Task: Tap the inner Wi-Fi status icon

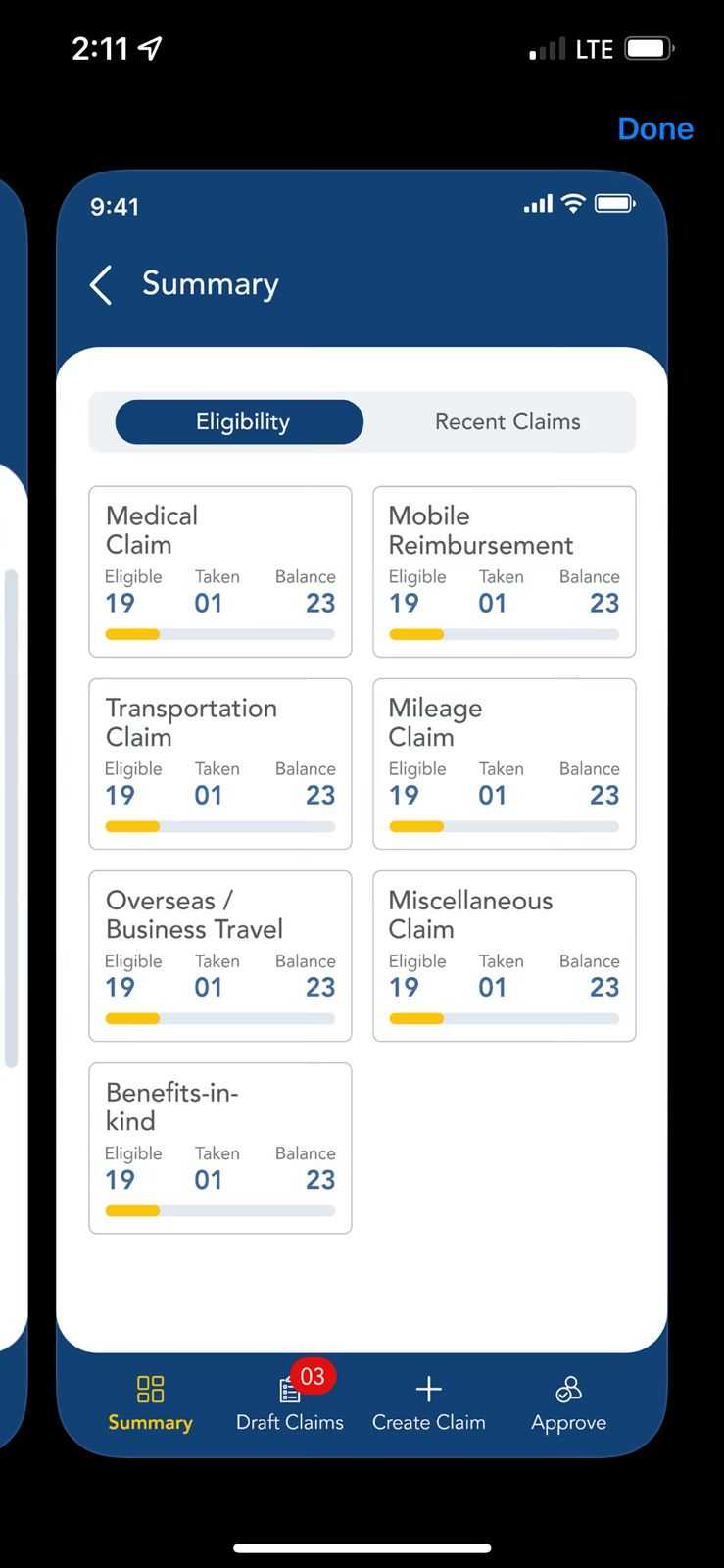Action: (x=573, y=204)
